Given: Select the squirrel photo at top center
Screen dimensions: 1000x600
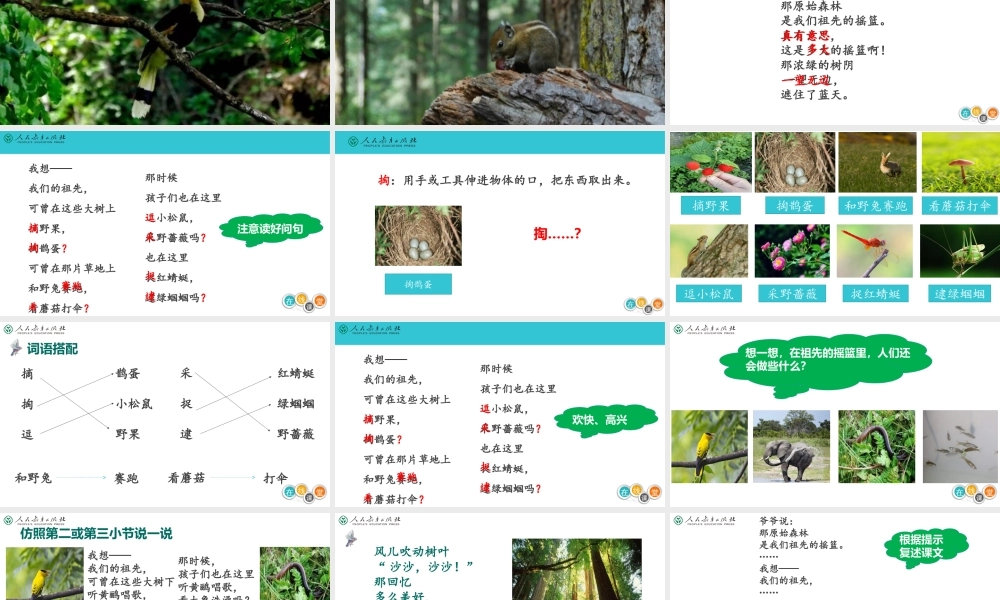Looking at the screenshot, I should (x=500, y=62).
